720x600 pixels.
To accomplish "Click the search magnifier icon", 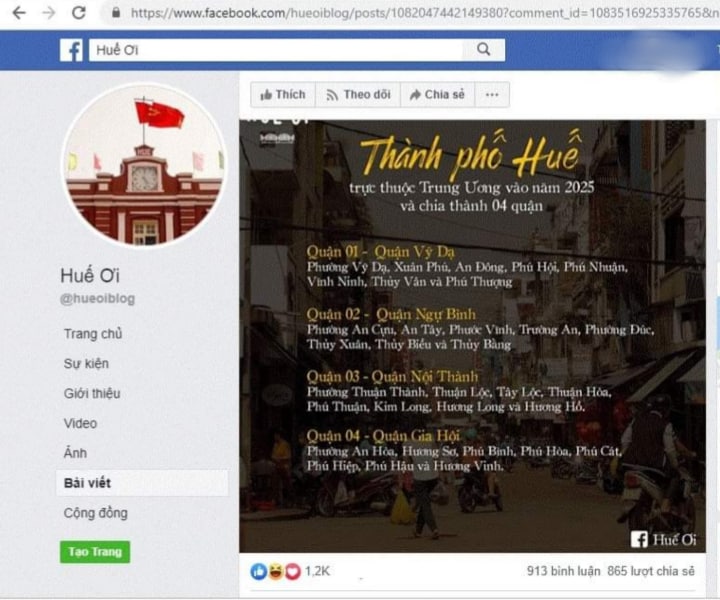I will click(484, 49).
